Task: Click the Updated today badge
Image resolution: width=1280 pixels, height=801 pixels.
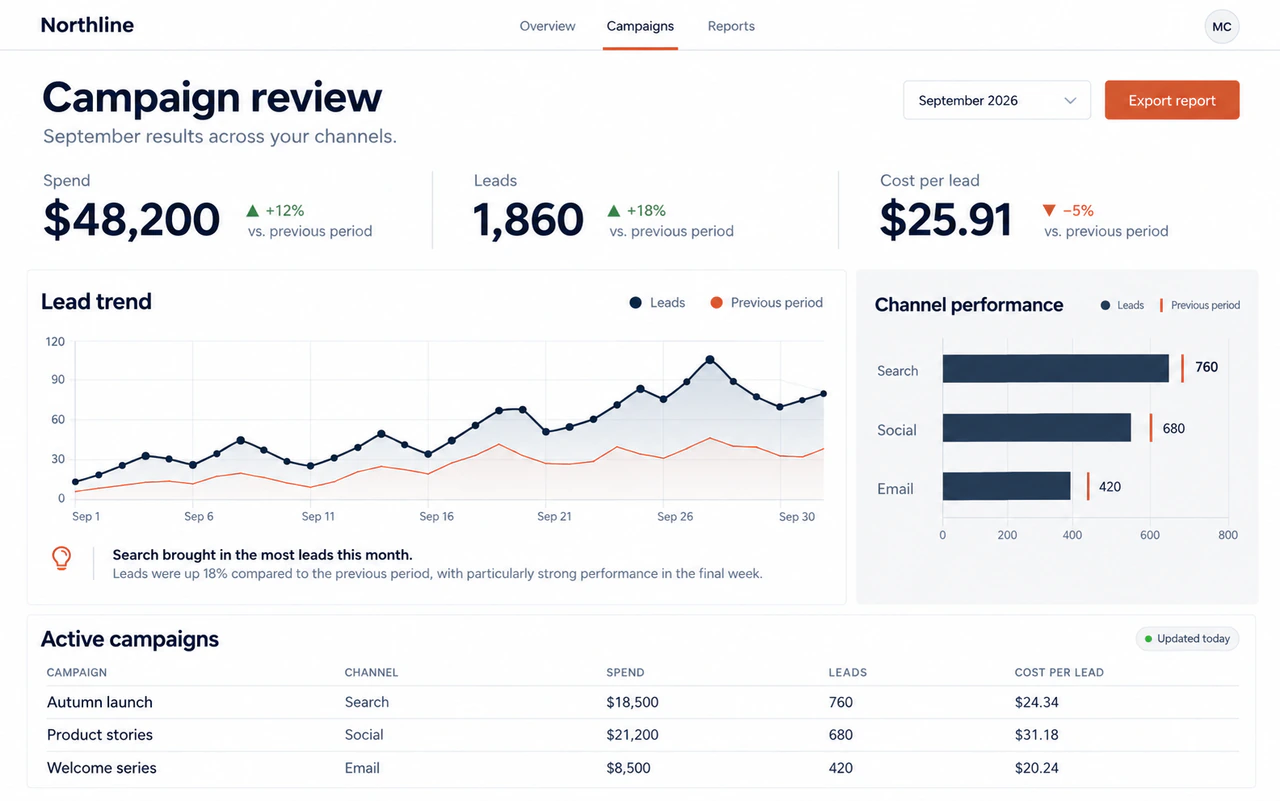Action: 1187,639
